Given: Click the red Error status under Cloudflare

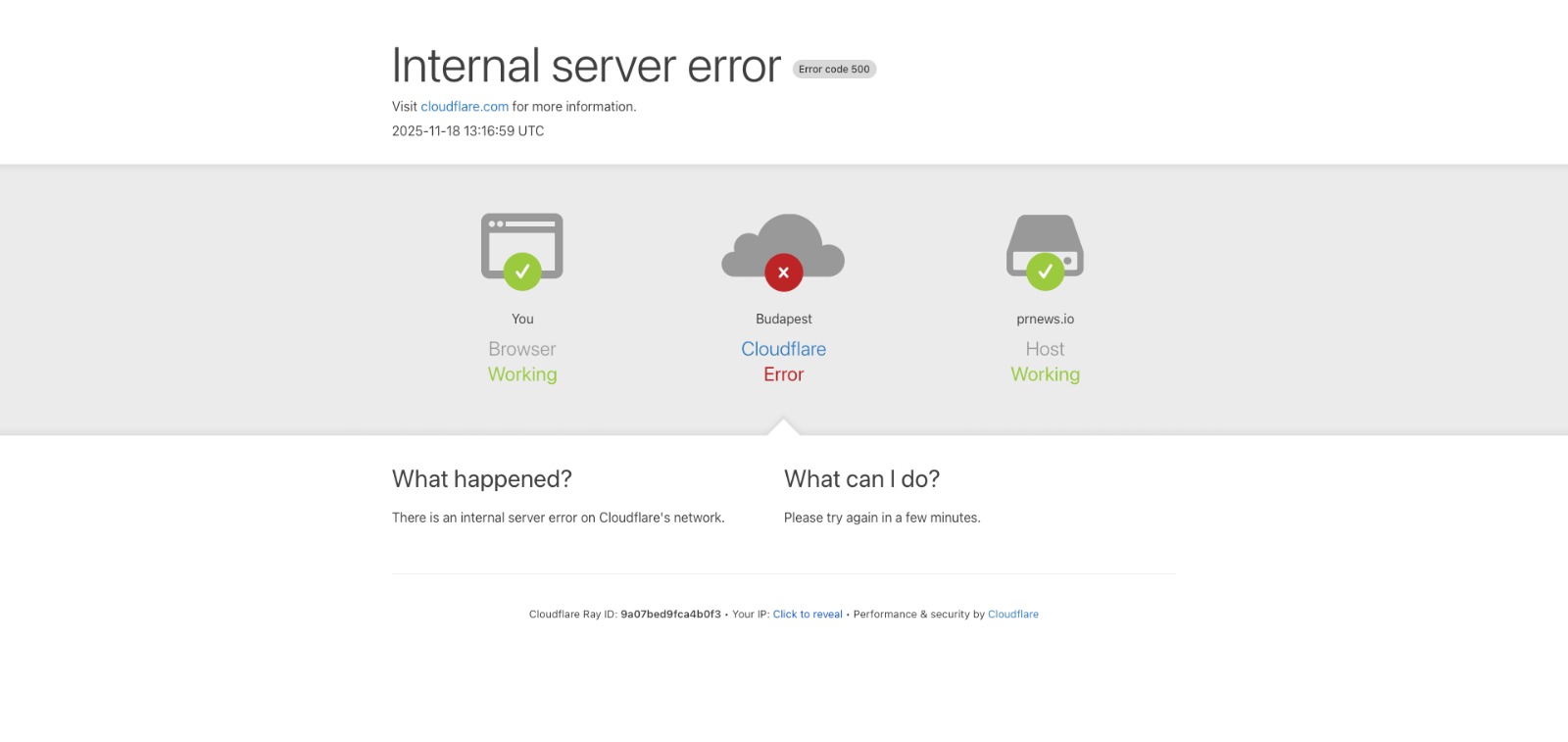Looking at the screenshot, I should [784, 374].
